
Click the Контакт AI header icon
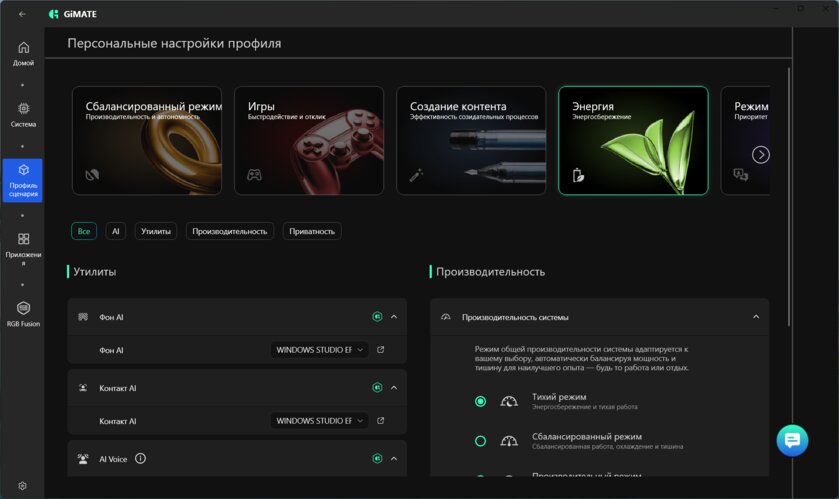pos(83,388)
